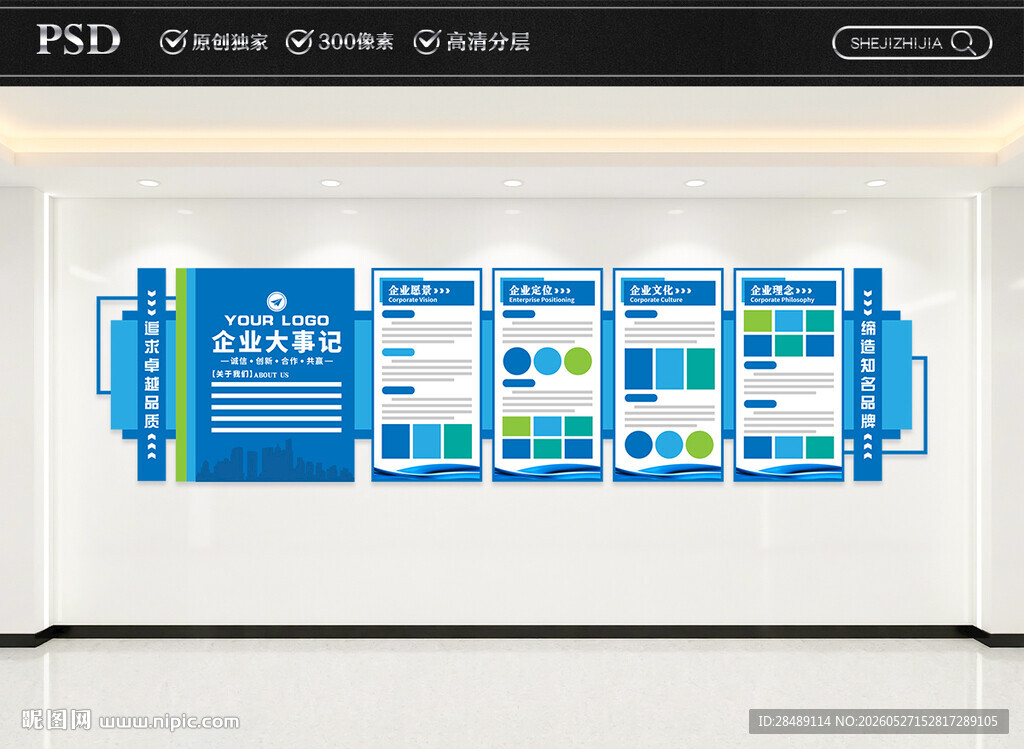Click the PSD title text

78,39
